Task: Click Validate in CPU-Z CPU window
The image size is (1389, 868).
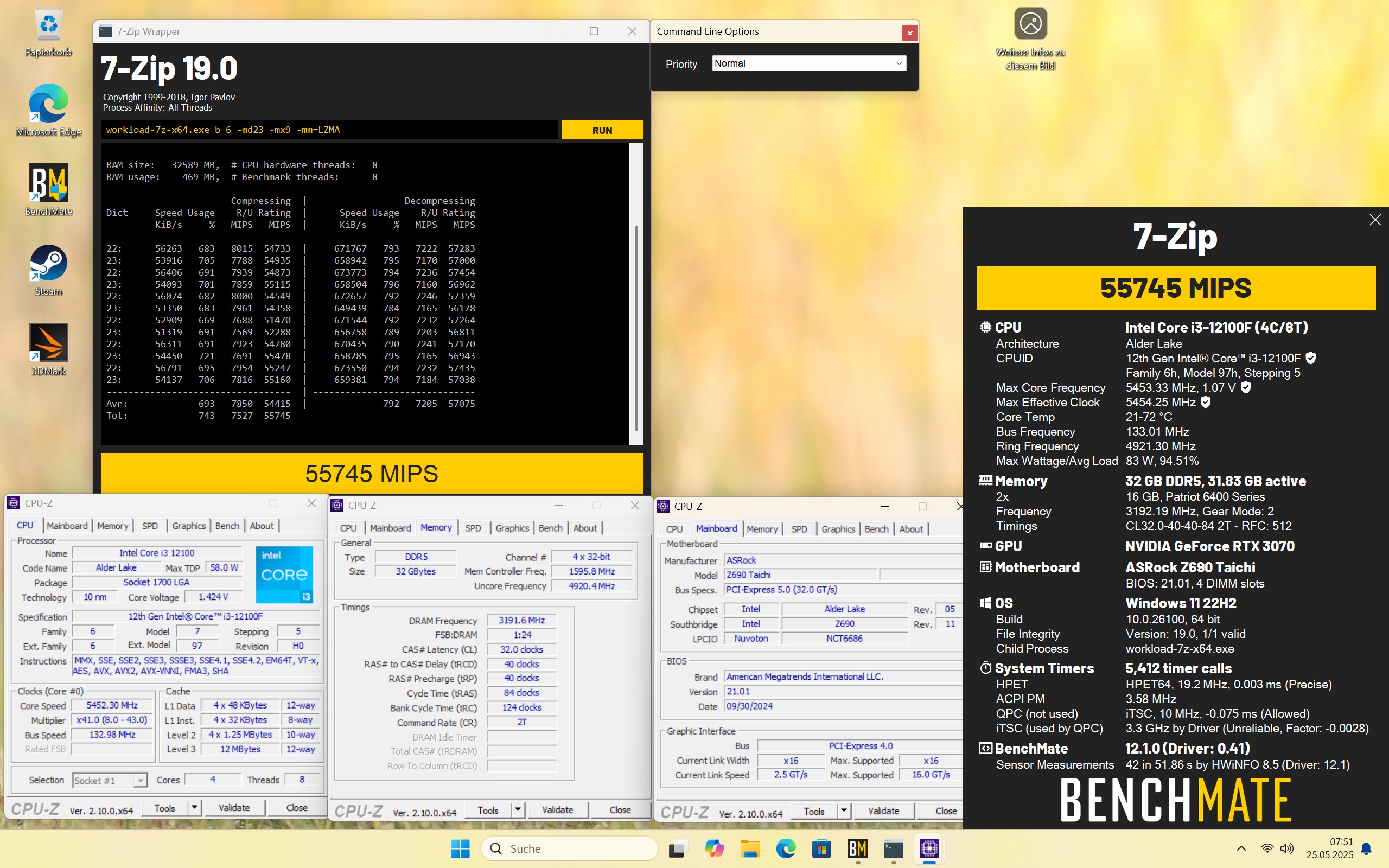Action: tap(234, 808)
